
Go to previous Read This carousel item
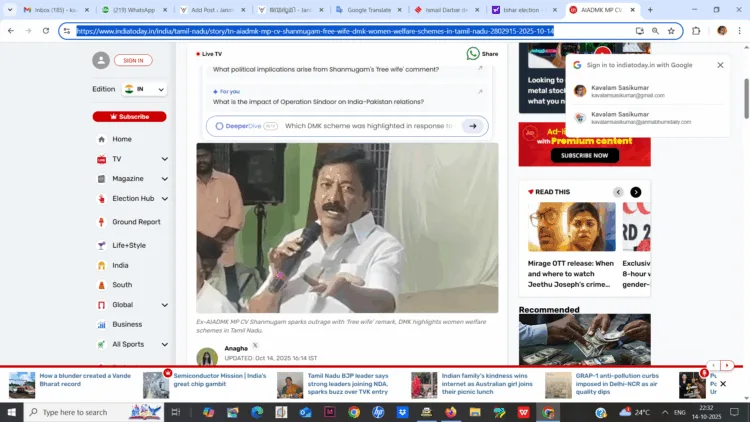click(x=618, y=192)
